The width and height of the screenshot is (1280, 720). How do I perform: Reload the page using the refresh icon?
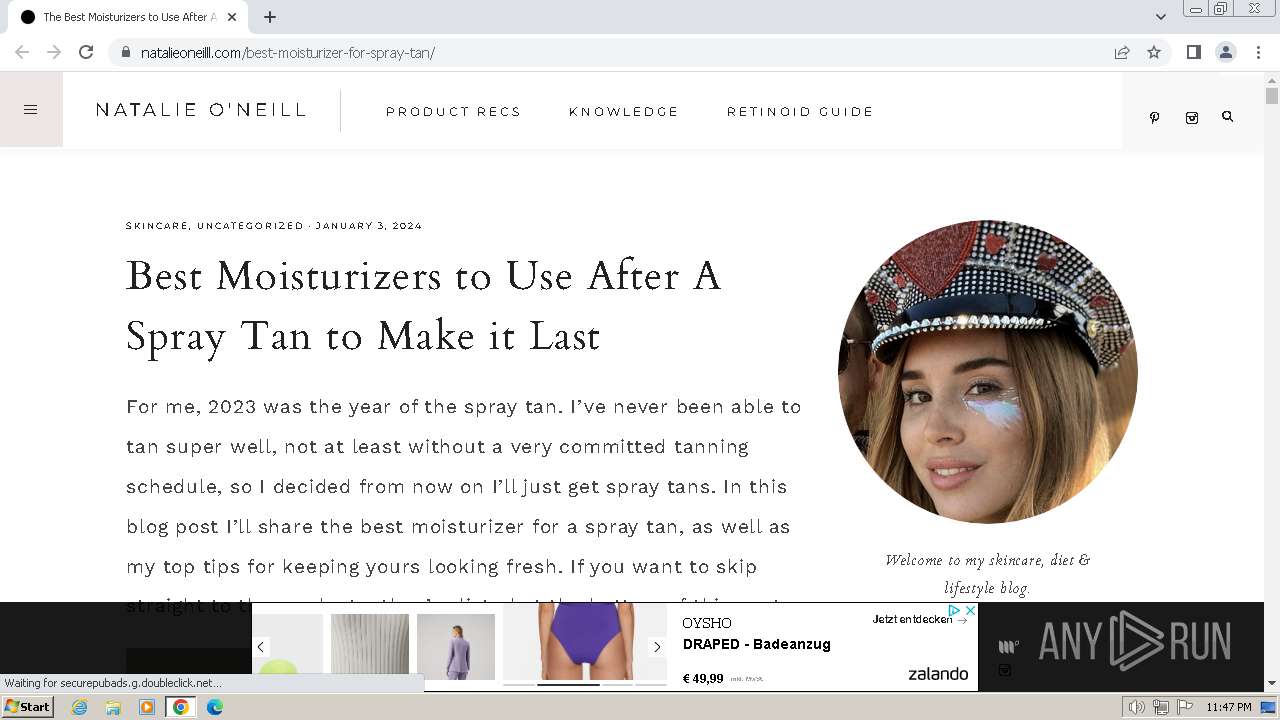click(86, 52)
